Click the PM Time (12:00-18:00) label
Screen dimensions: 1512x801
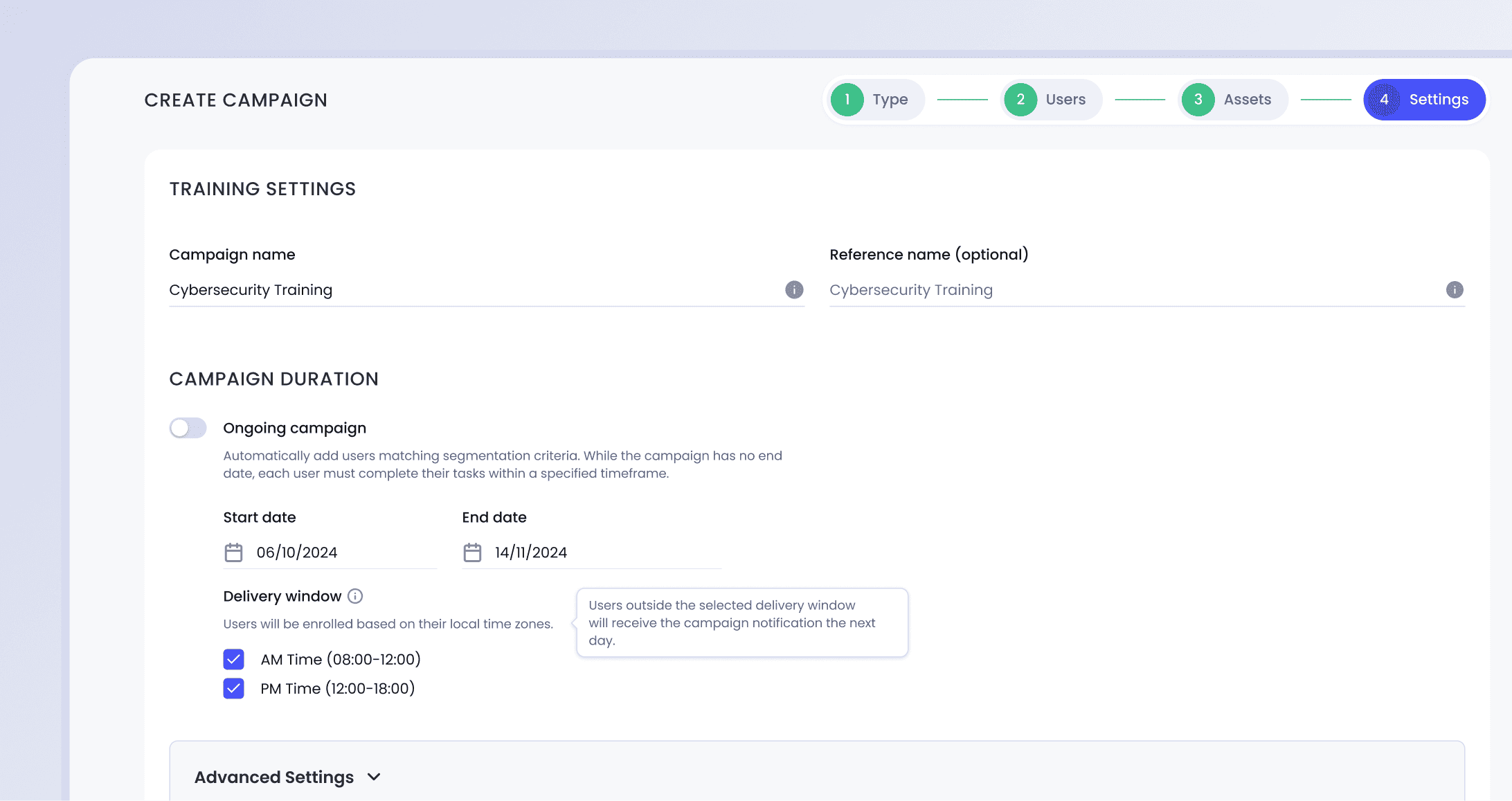pyautogui.click(x=338, y=688)
